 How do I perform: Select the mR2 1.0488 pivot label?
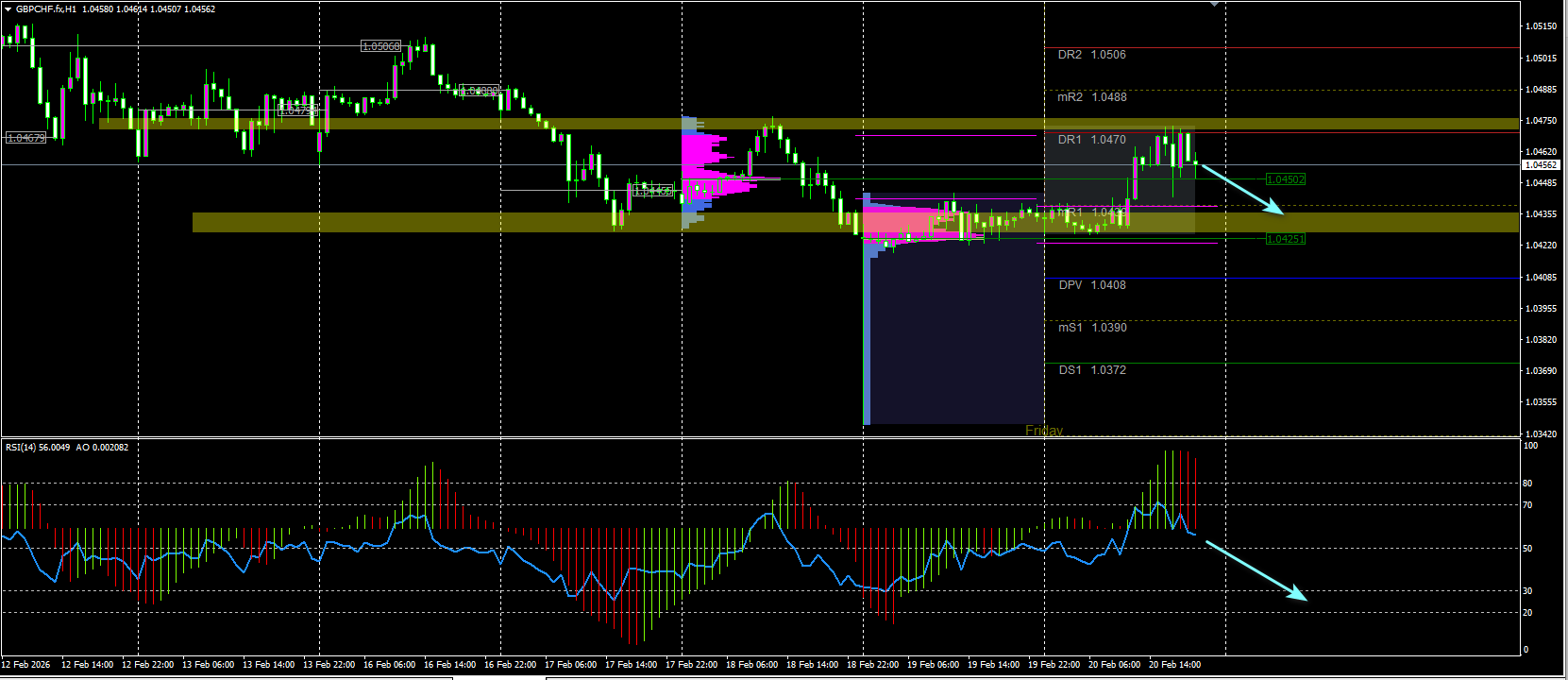point(1091,97)
